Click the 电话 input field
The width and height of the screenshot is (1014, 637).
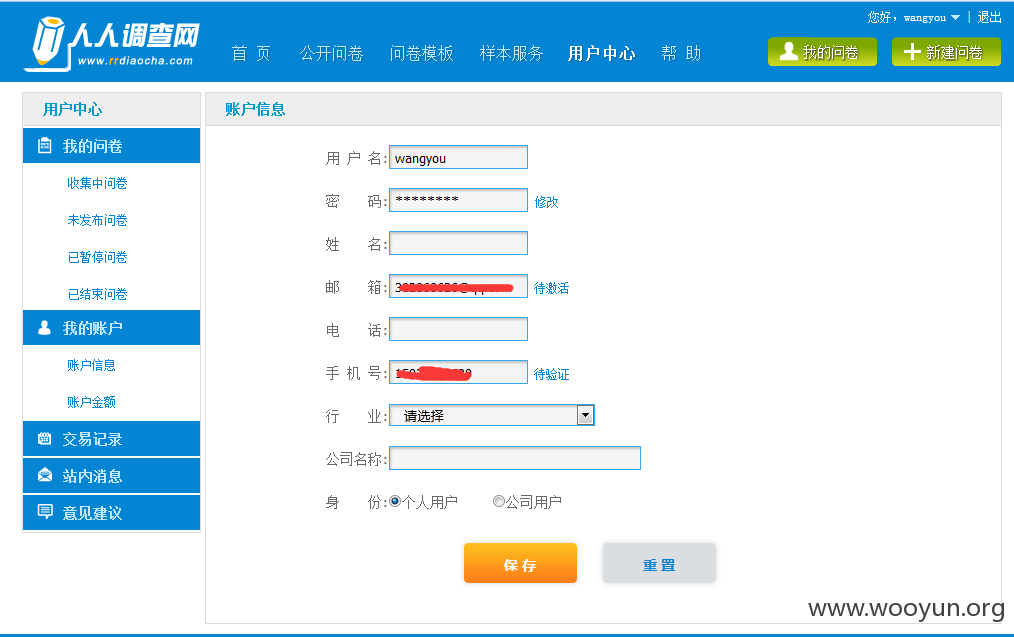point(458,329)
